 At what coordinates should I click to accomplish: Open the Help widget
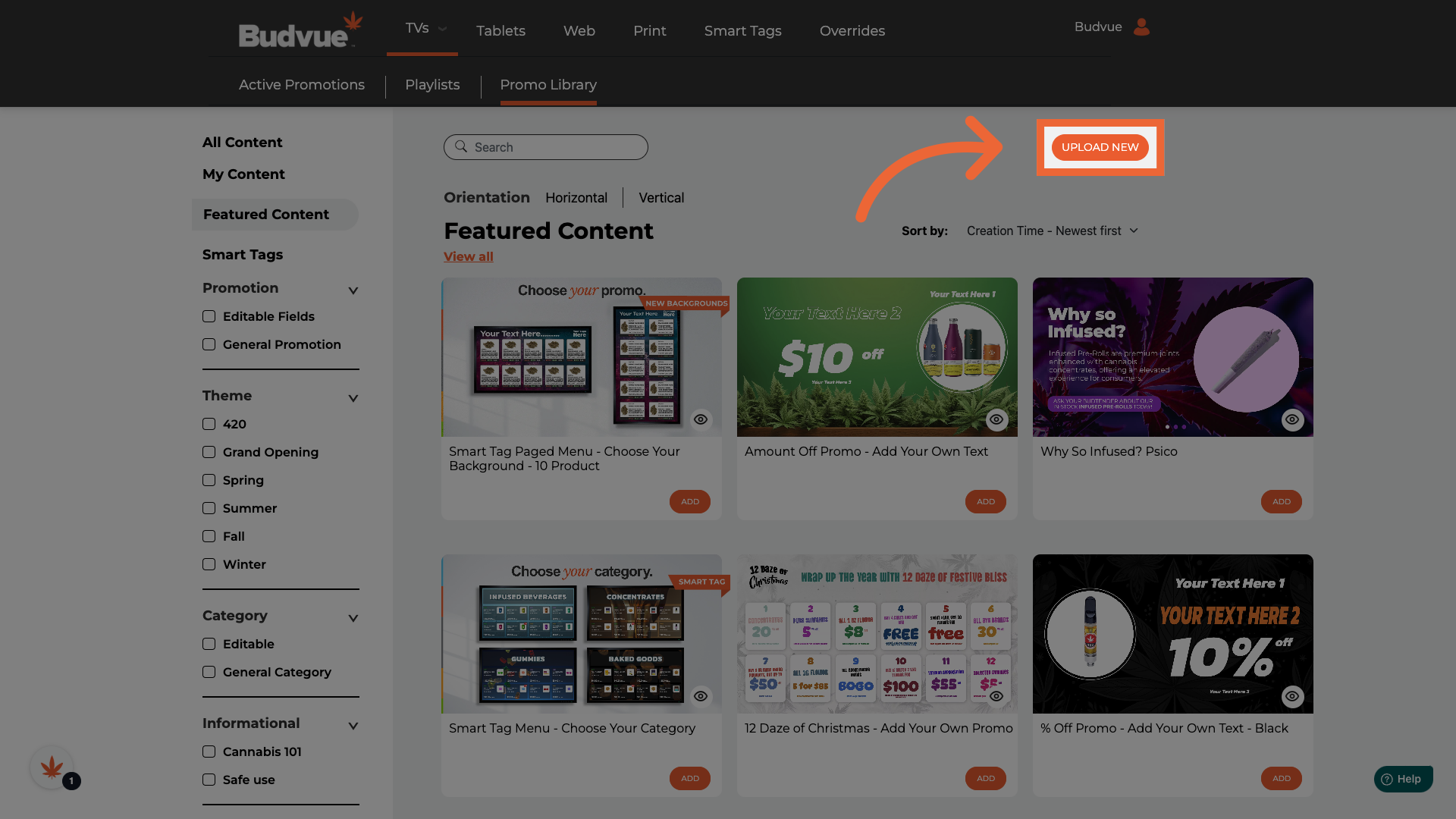pyautogui.click(x=1402, y=779)
